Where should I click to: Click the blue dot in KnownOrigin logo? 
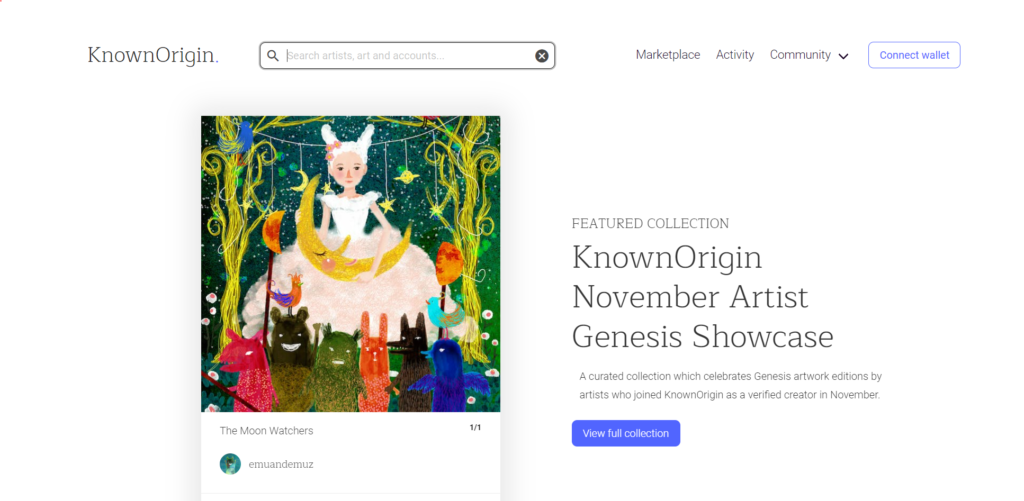tap(217, 63)
